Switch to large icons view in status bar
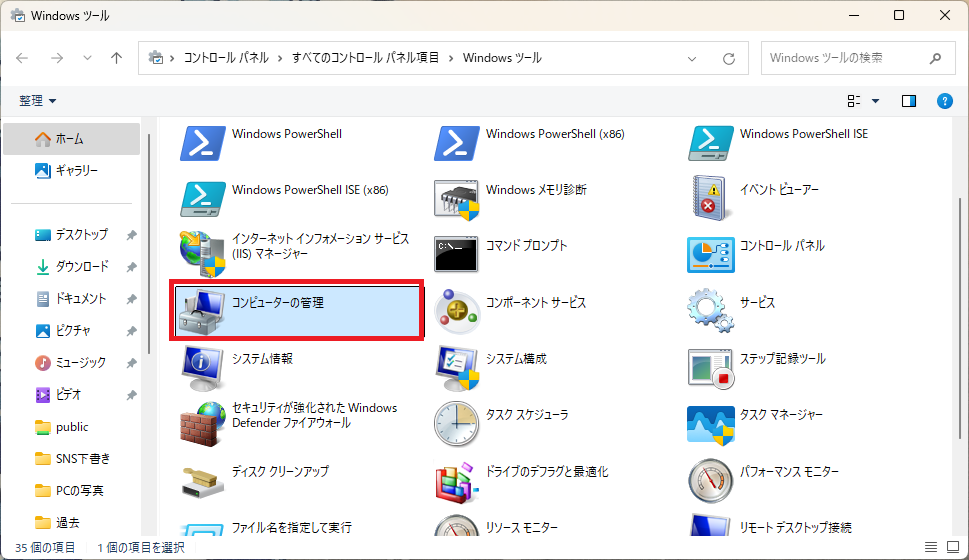This screenshot has height=560, width=969. pos(953,547)
